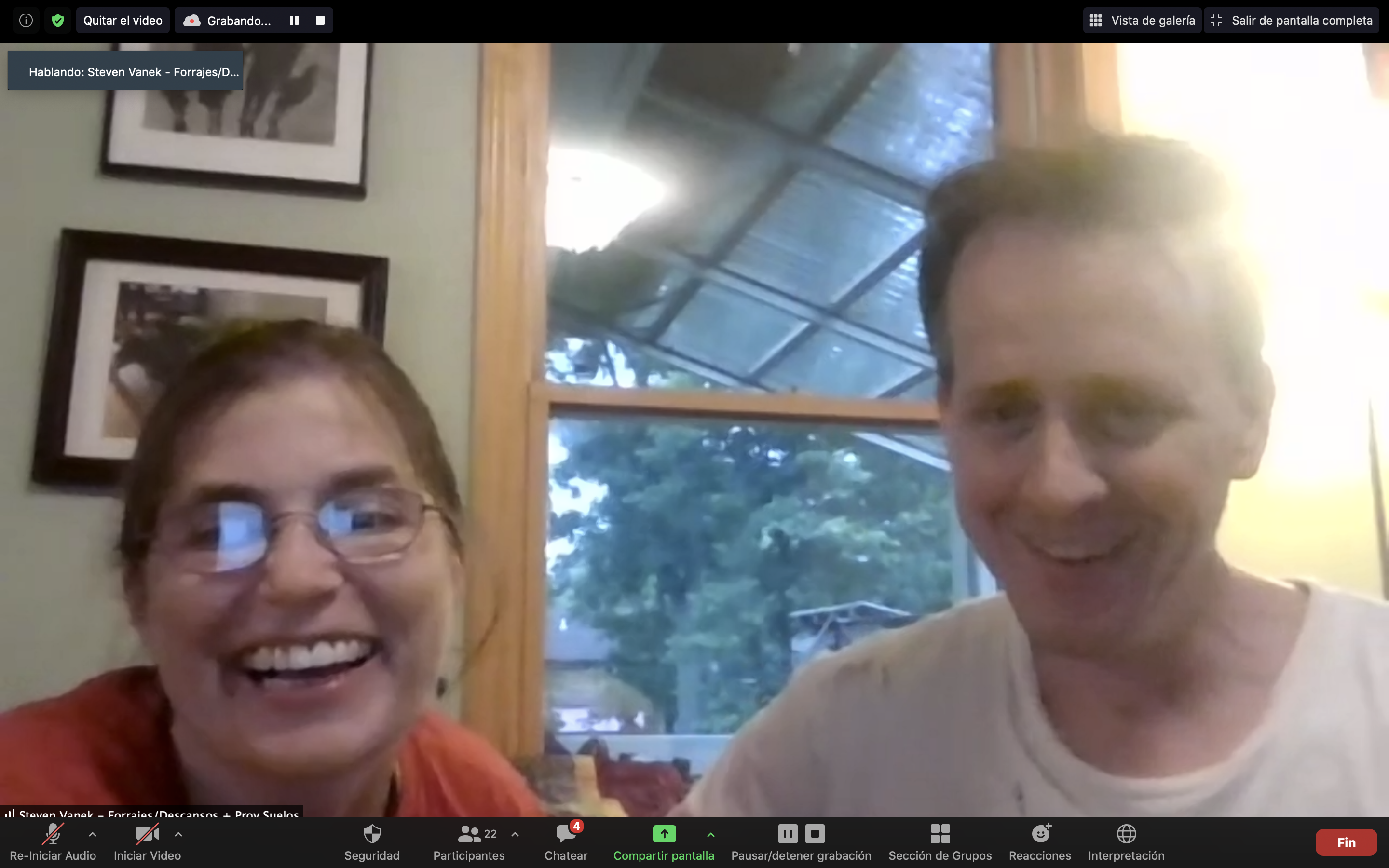
Task: Click the red Fin button
Action: coord(1346,842)
